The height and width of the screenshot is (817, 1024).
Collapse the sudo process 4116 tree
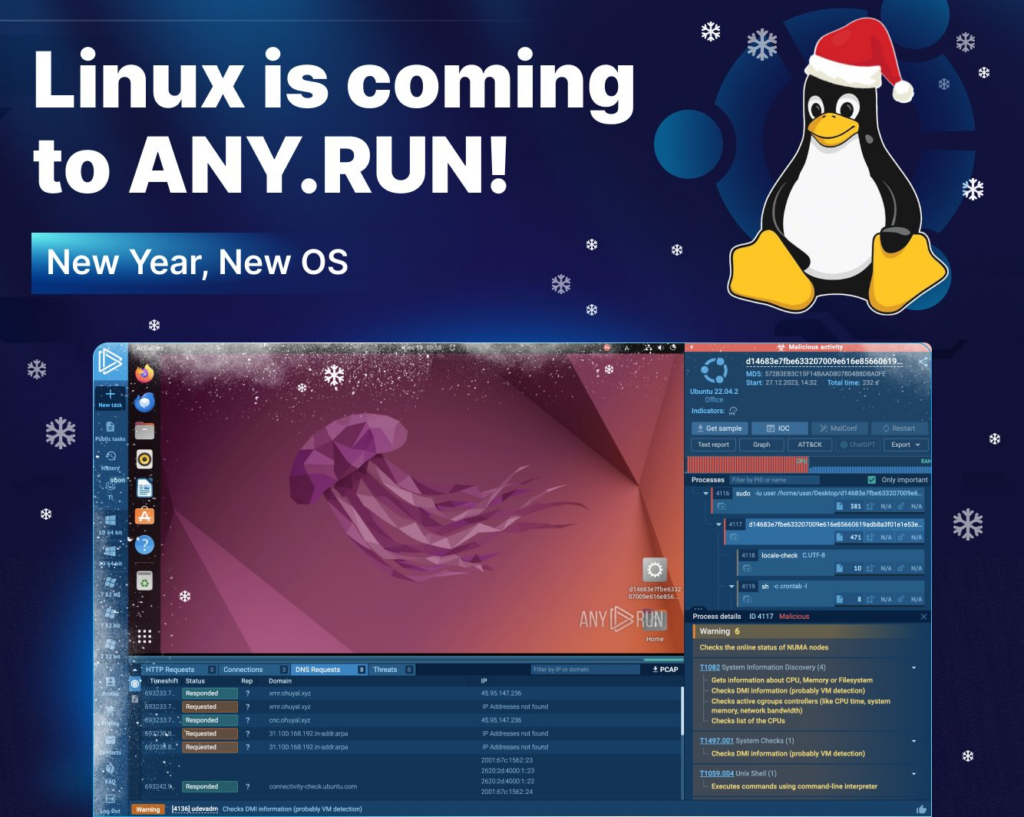coord(705,494)
